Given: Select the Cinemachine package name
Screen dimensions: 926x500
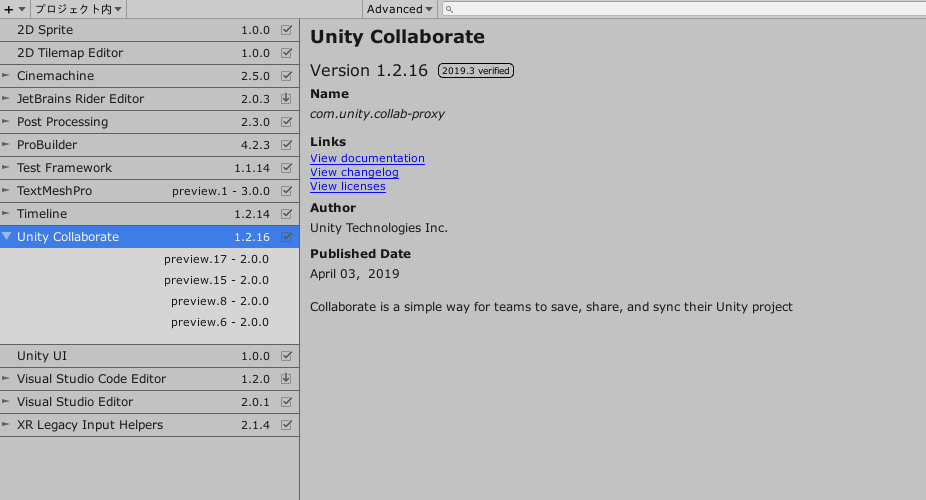Looking at the screenshot, I should click(x=55, y=76).
